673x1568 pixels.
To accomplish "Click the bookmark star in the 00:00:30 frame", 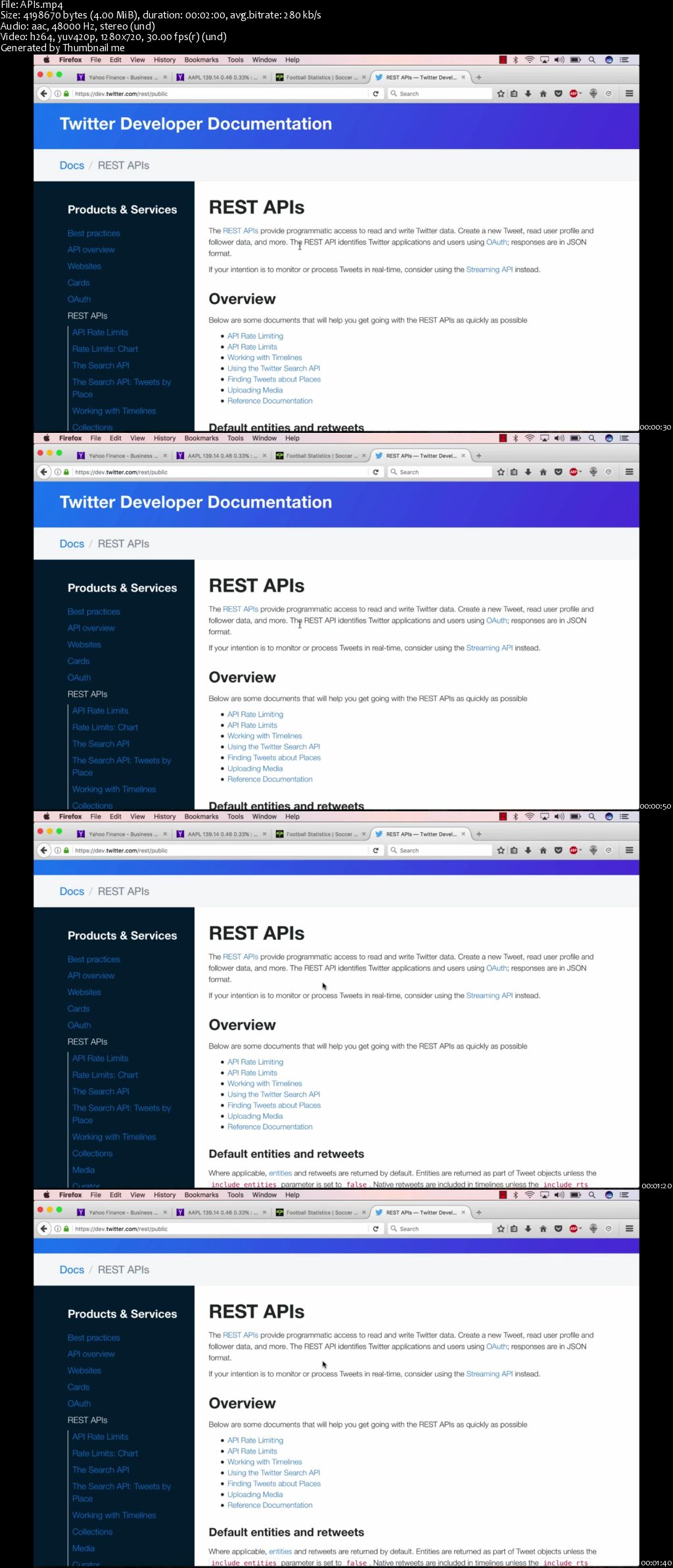I will (x=501, y=94).
